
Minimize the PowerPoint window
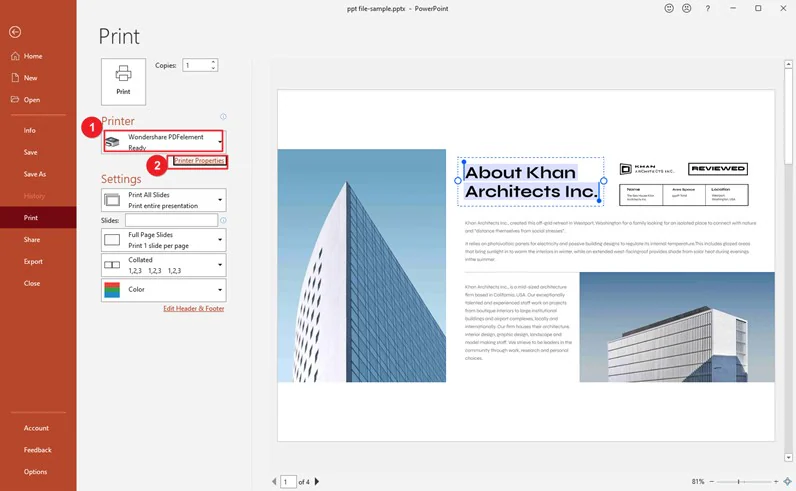tap(733, 8)
